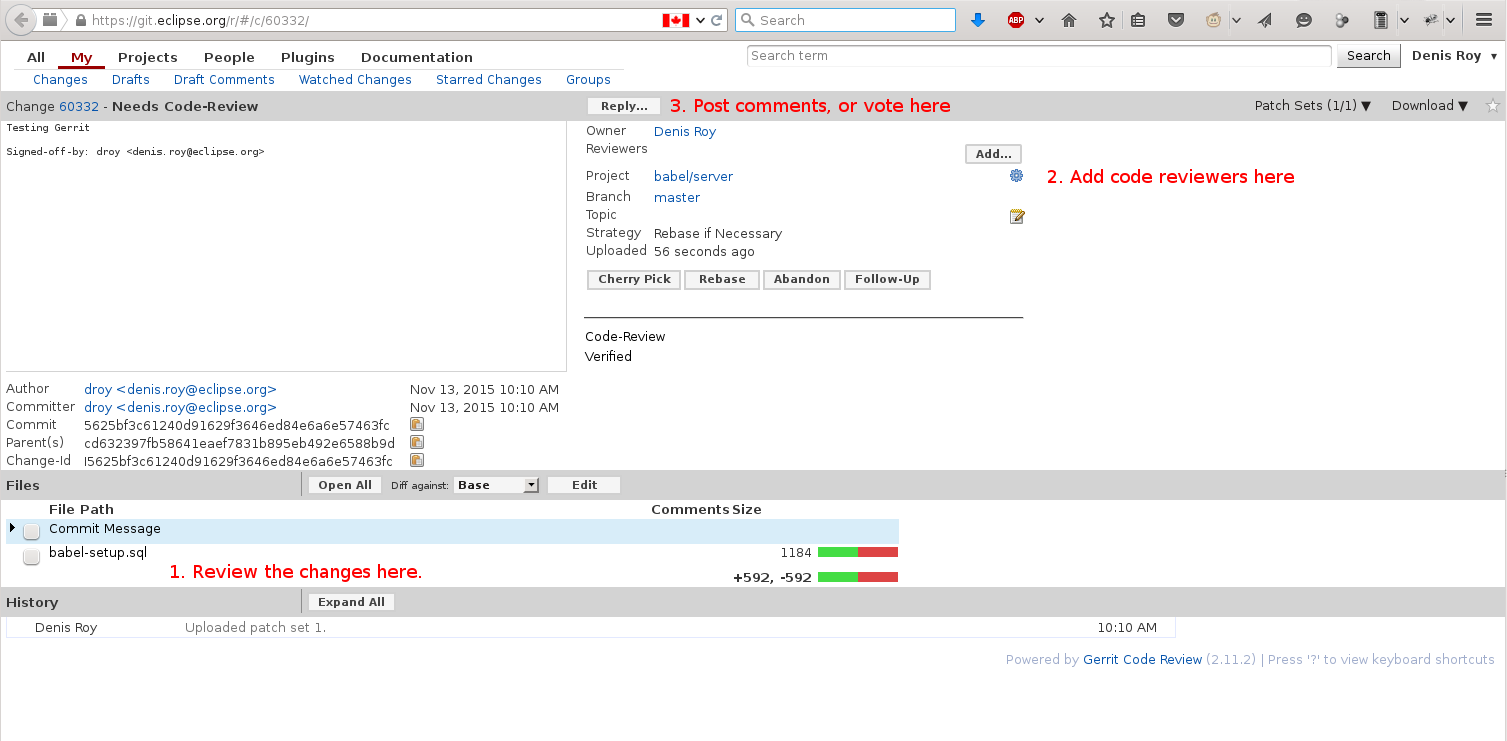Open the Adblock Plus ABP icon

tap(1016, 20)
